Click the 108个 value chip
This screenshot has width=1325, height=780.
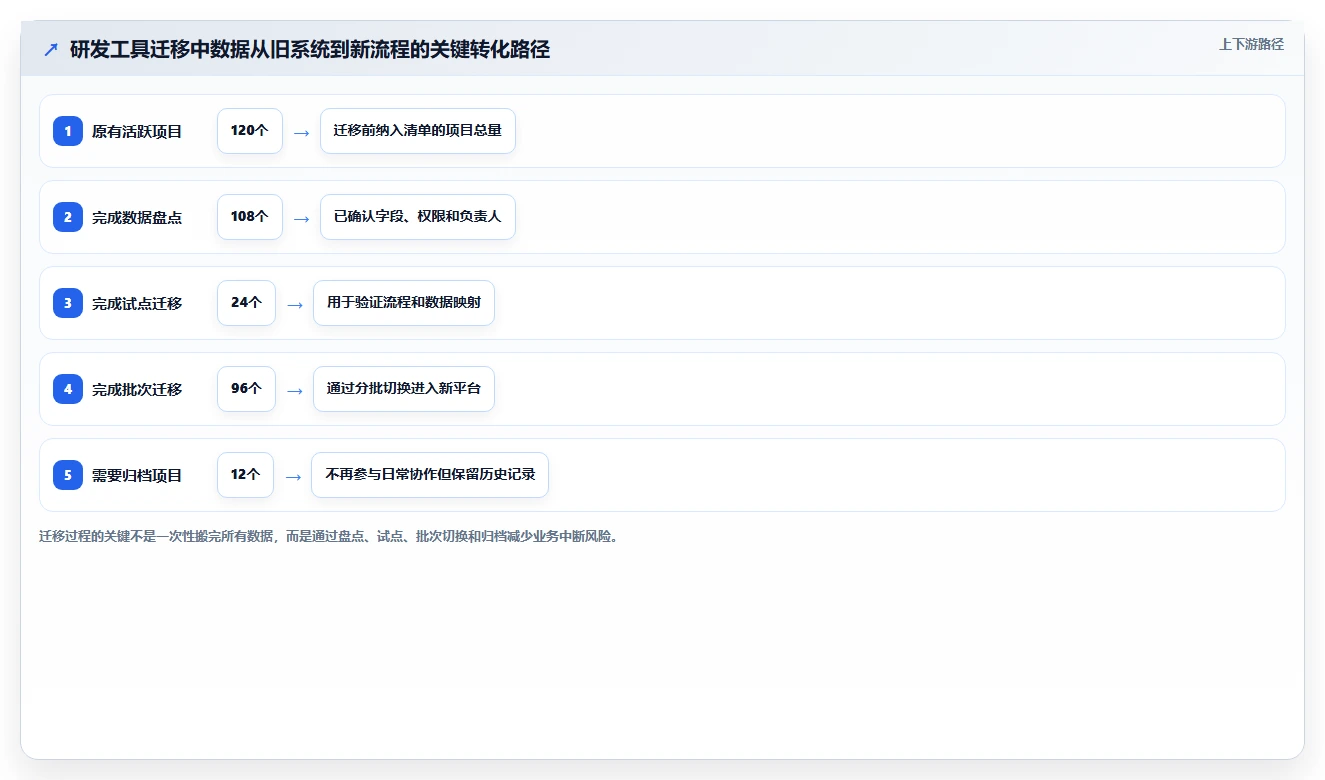point(250,217)
